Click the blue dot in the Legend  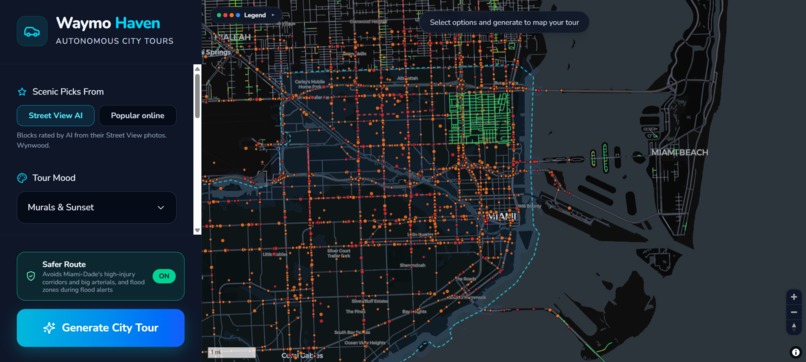pyautogui.click(x=238, y=15)
